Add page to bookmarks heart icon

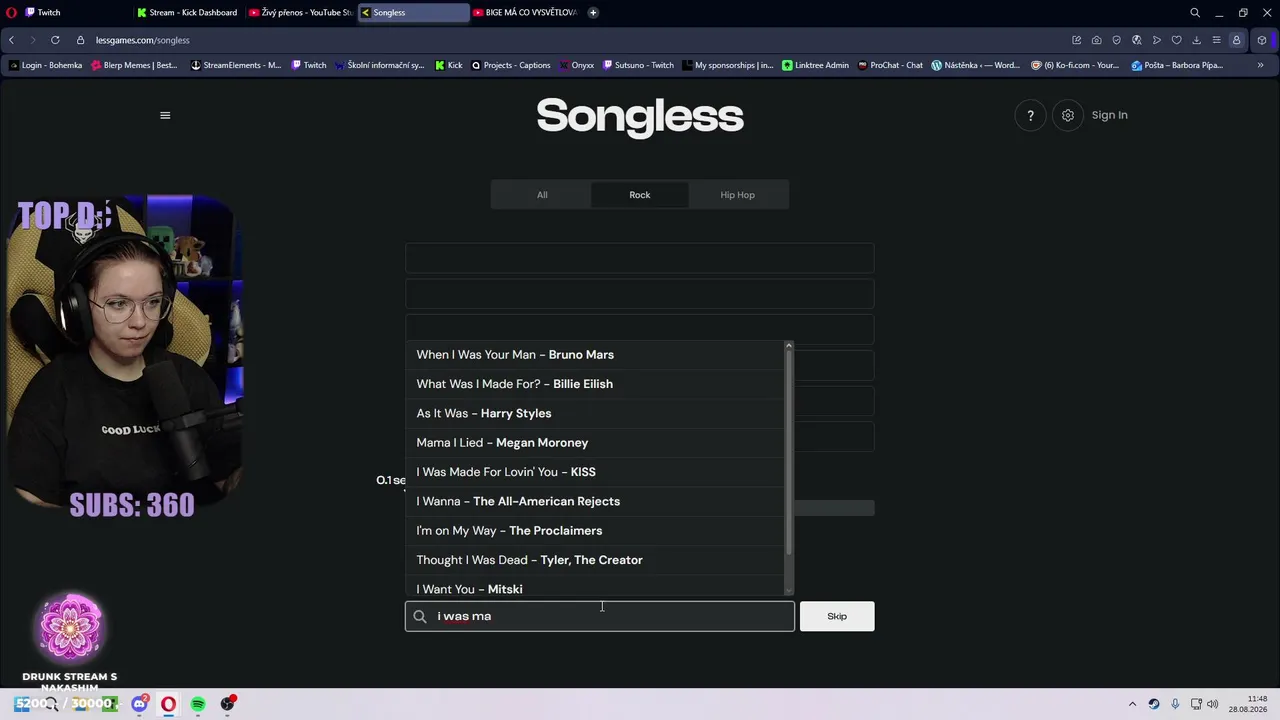1177,40
